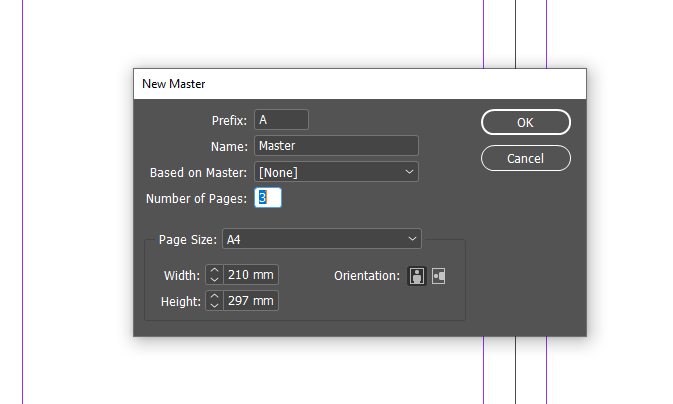Expand the Page Size A4 dropdown
Viewport: 673px width, 404px height.
[321, 239]
